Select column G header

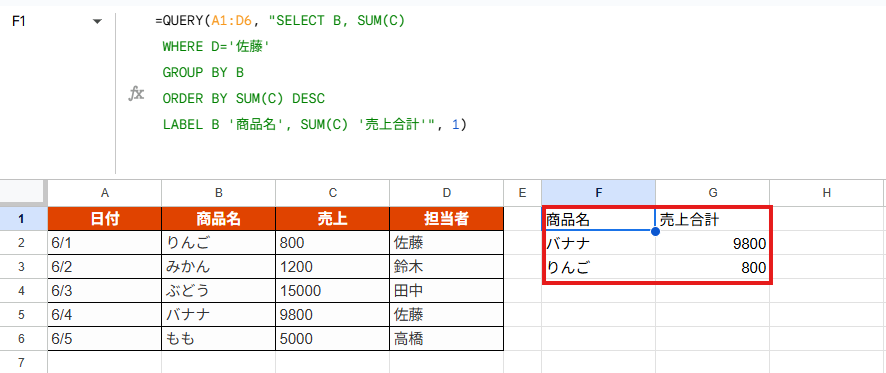(713, 193)
